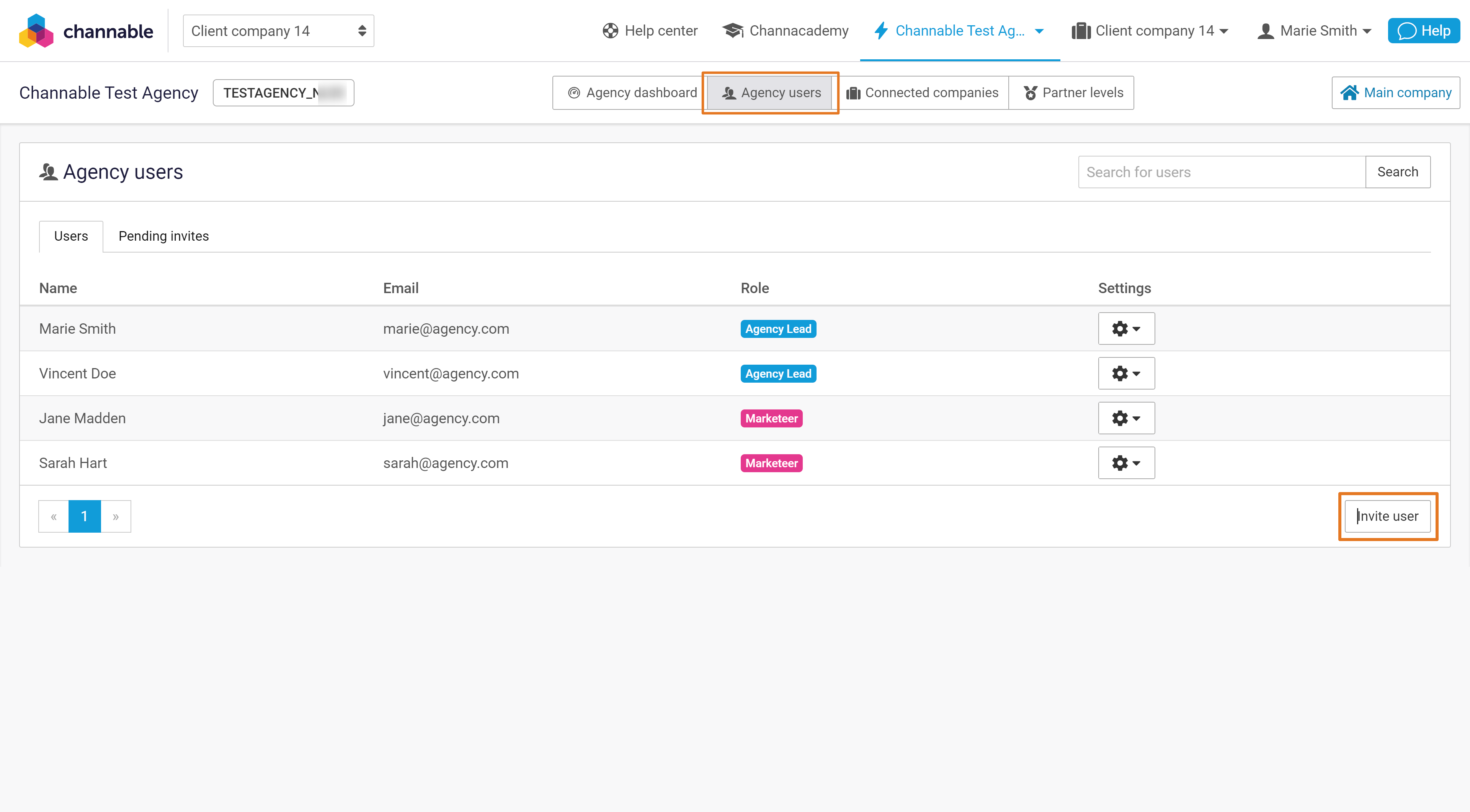This screenshot has height=812, width=1470.
Task: Open the Help center link
Action: (650, 31)
